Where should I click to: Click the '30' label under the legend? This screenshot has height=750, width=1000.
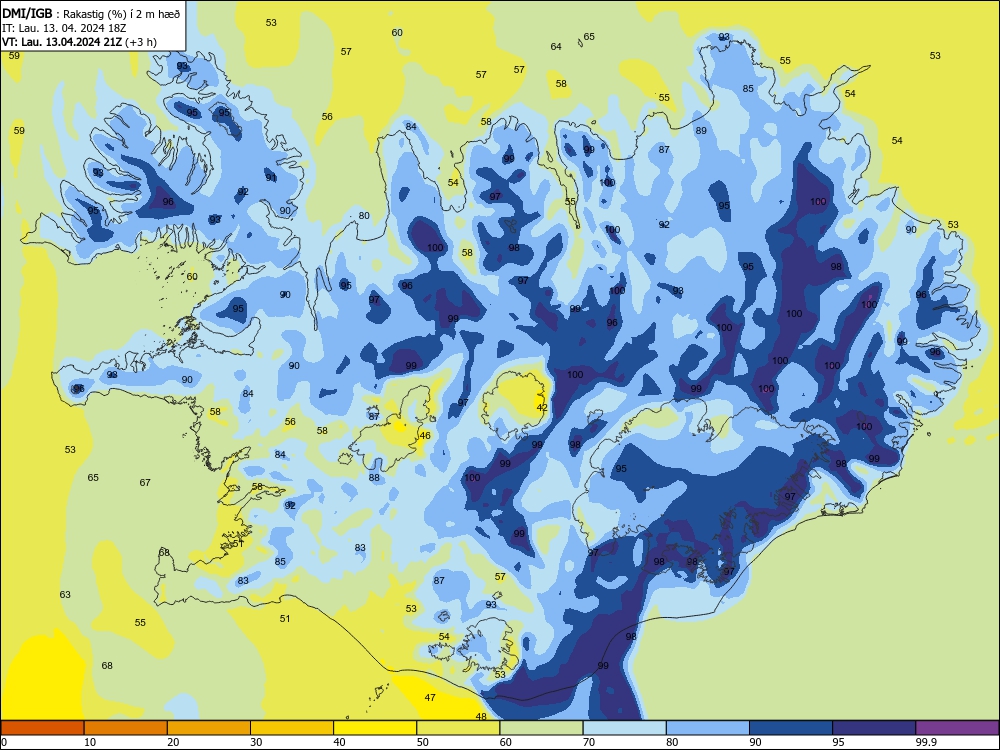[x=256, y=742]
